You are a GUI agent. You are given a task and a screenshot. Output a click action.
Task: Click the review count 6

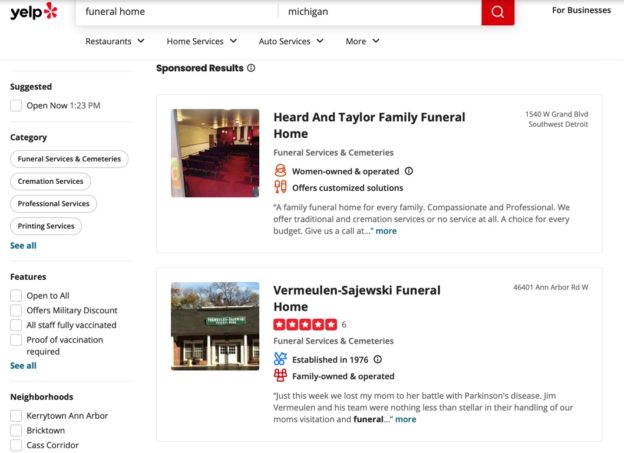point(344,324)
